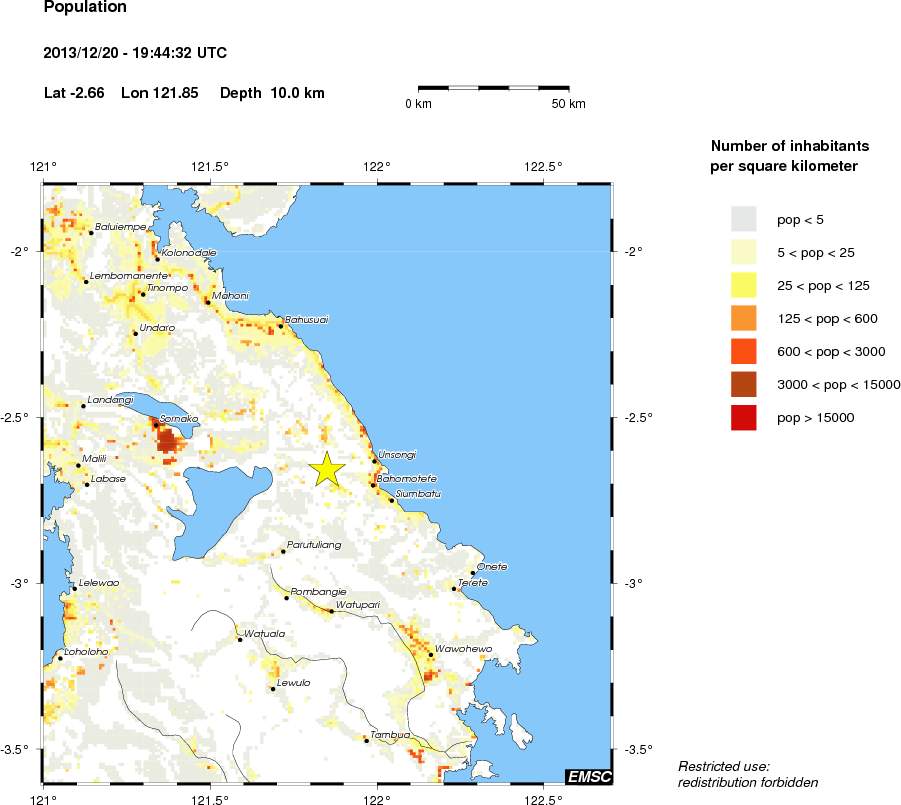The height and width of the screenshot is (805, 901).
Task: Click the Unsongi city dot marker
Action: click(x=374, y=461)
